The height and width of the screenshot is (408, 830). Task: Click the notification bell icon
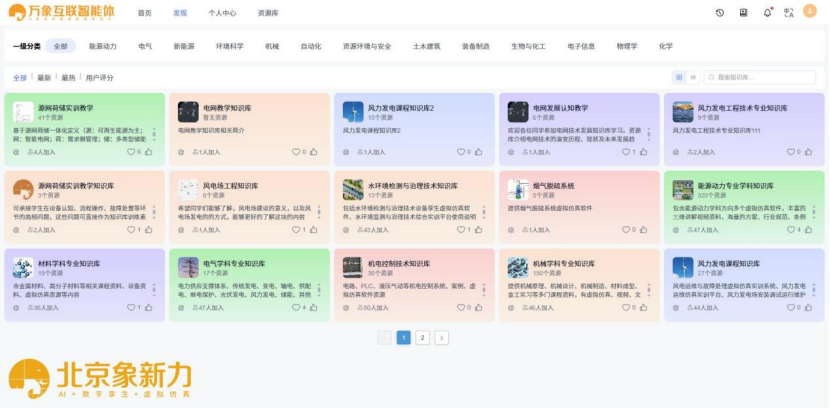(767, 13)
